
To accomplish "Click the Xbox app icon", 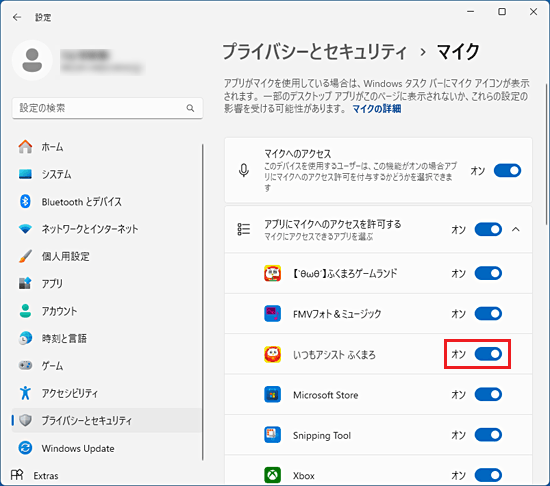I will point(273,475).
